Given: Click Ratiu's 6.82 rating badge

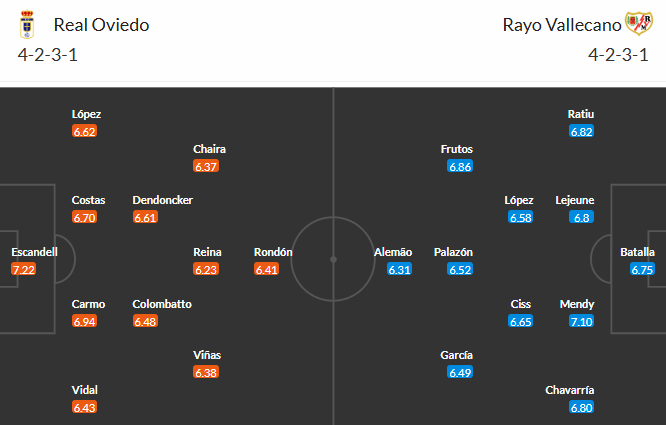Looking at the screenshot, I should pos(581,132).
